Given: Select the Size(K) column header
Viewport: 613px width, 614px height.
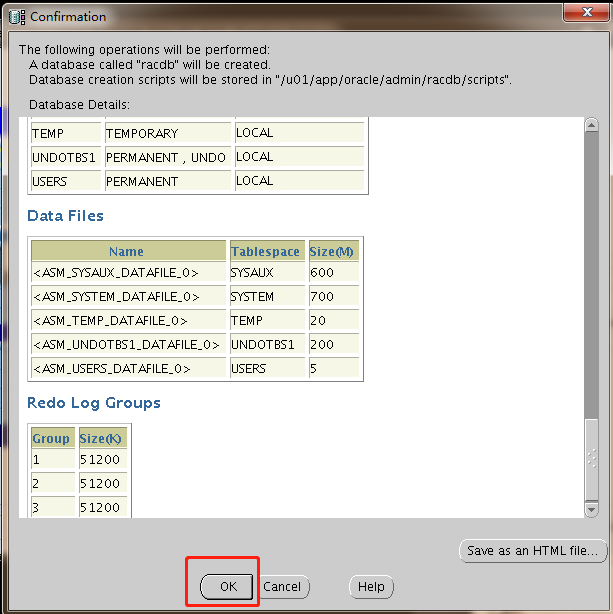Looking at the screenshot, I should 103,438.
